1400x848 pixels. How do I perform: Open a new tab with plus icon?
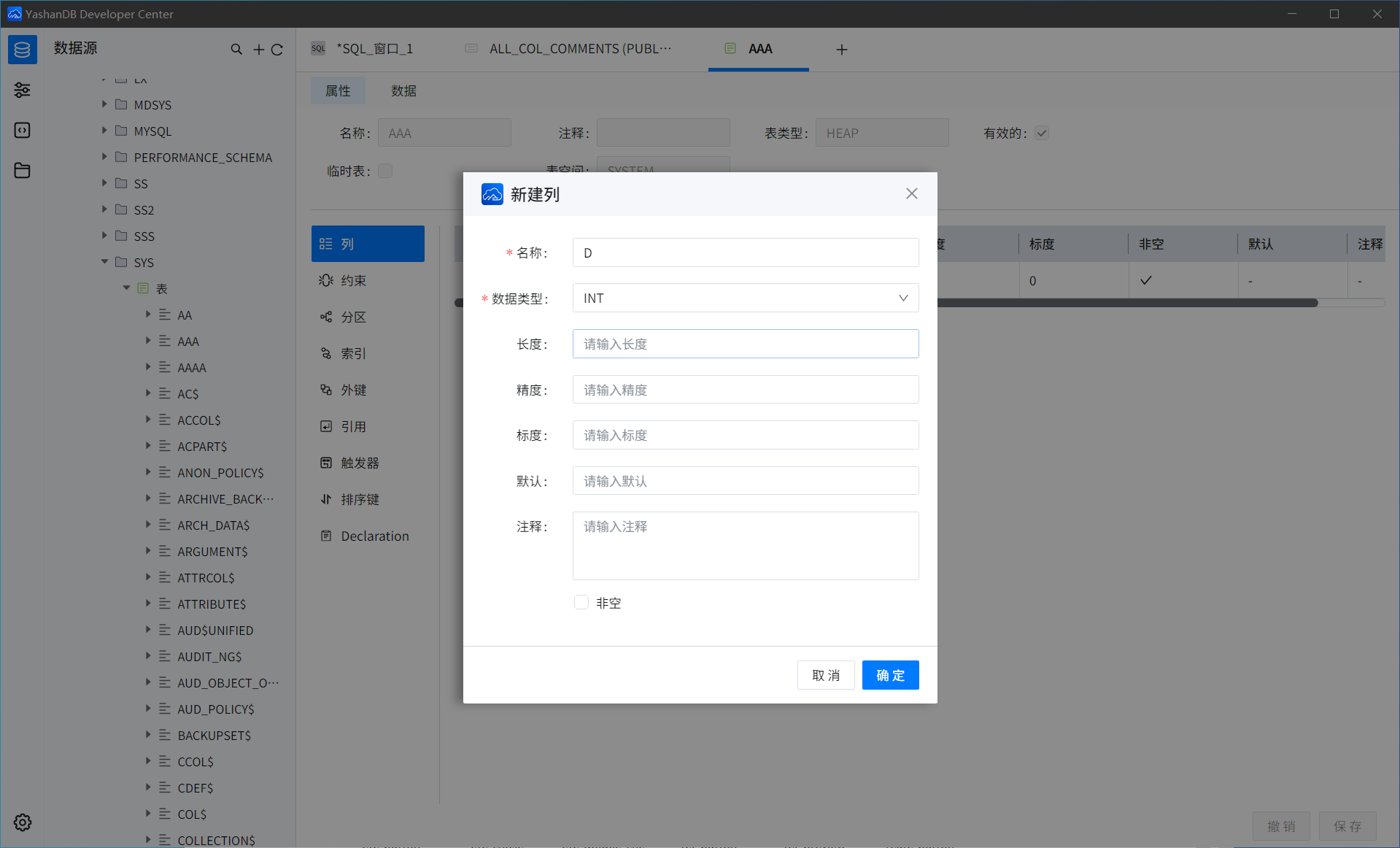(842, 50)
